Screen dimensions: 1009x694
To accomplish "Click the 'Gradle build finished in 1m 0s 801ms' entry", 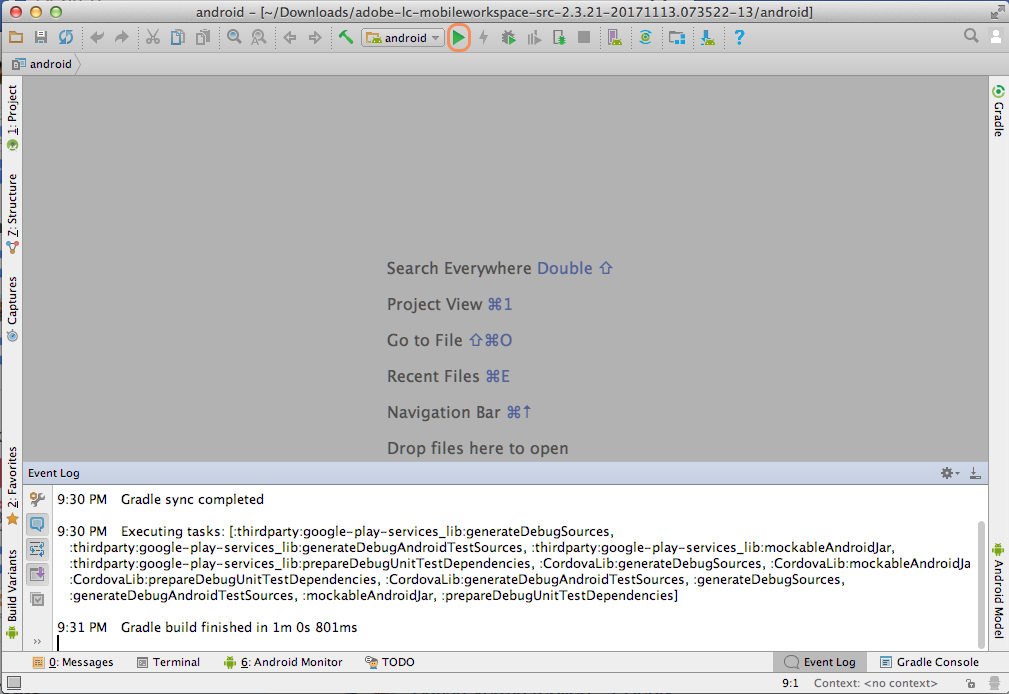I will pos(239,627).
